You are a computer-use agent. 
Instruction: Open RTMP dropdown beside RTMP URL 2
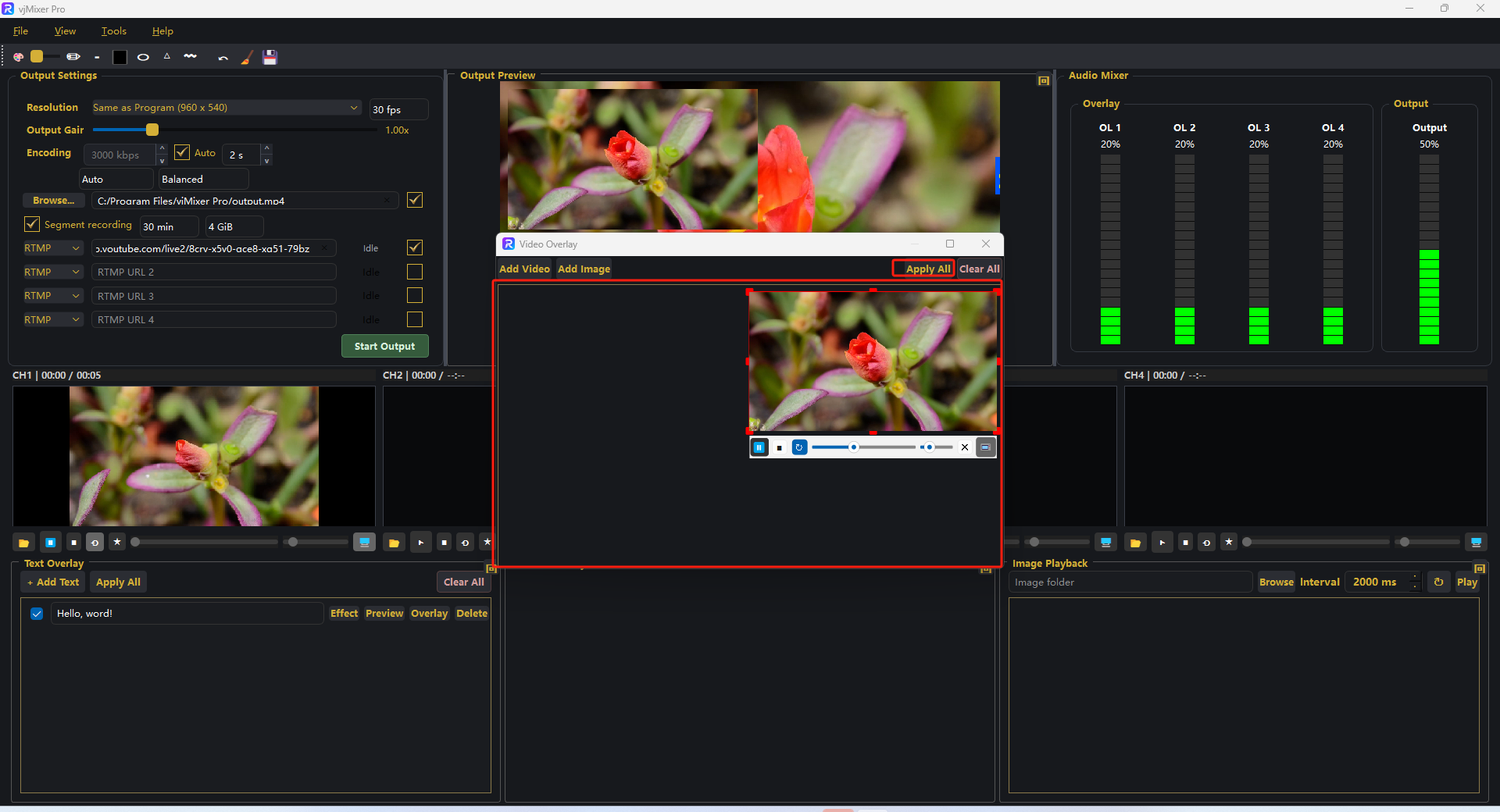(52, 272)
